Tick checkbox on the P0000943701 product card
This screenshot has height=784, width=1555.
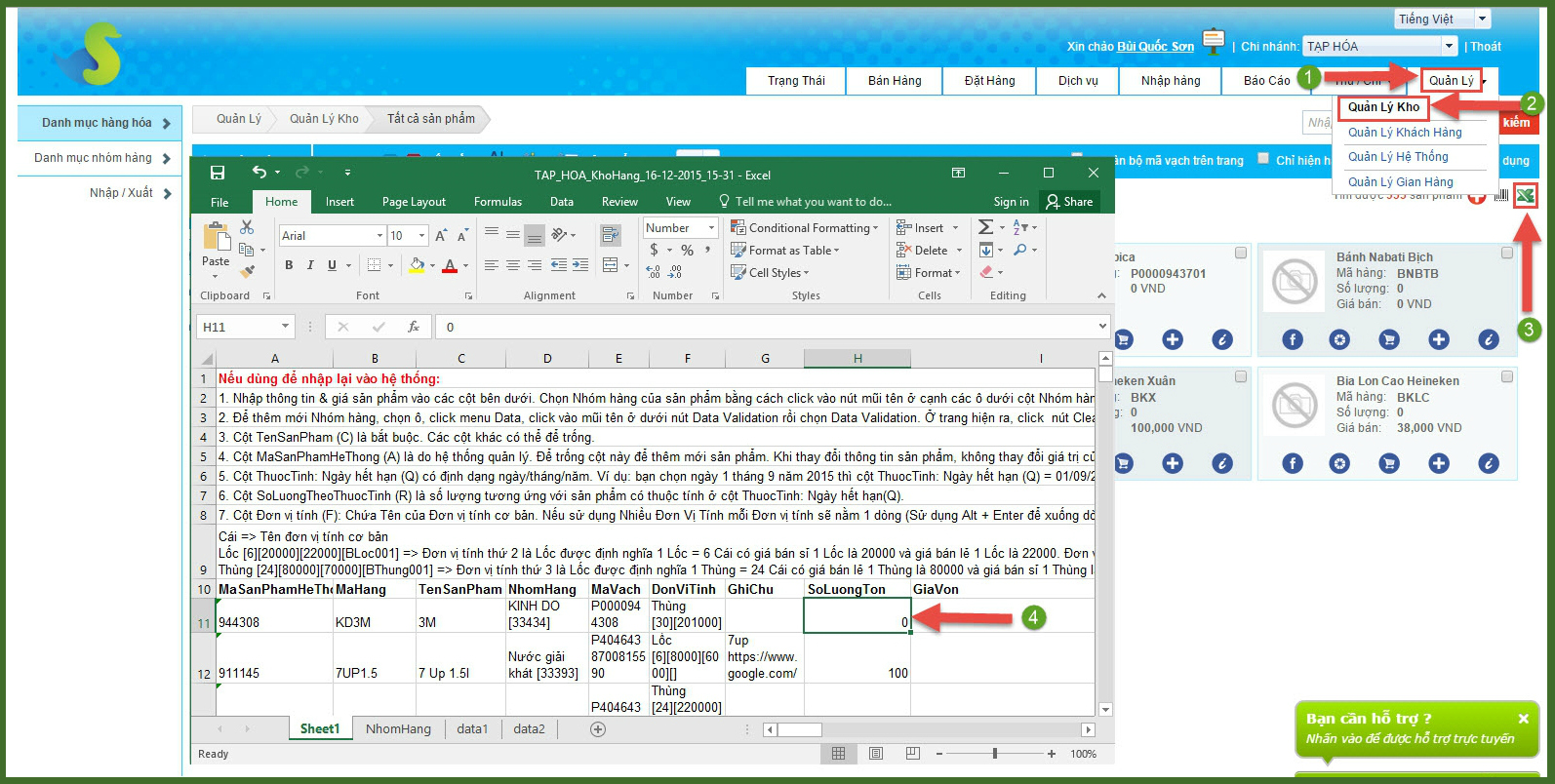pyautogui.click(x=1241, y=253)
